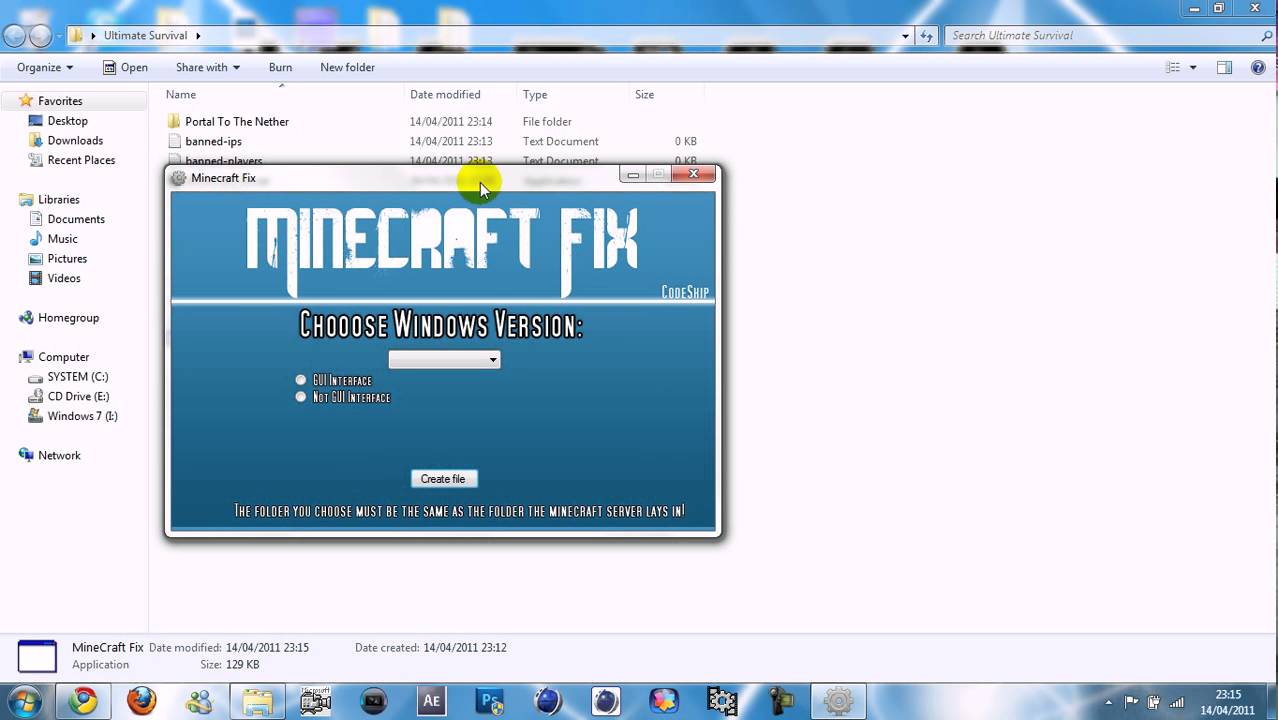Viewport: 1278px width, 720px height.
Task: Select the Not GUI Interface radio button
Action: (301, 397)
